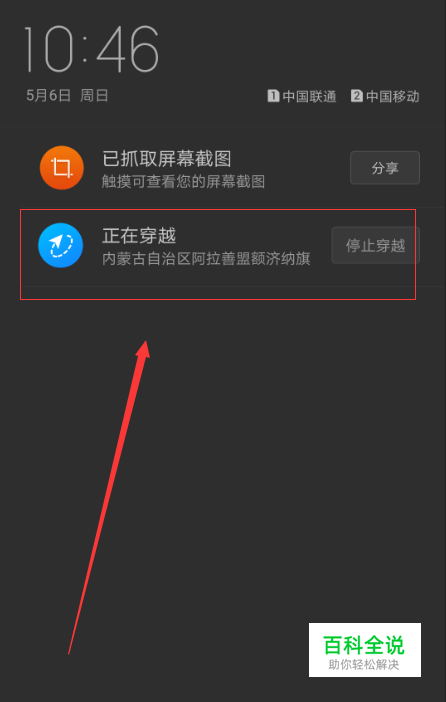Click the red arrow's pointed tip
The image size is (446, 702).
pyautogui.click(x=145, y=342)
